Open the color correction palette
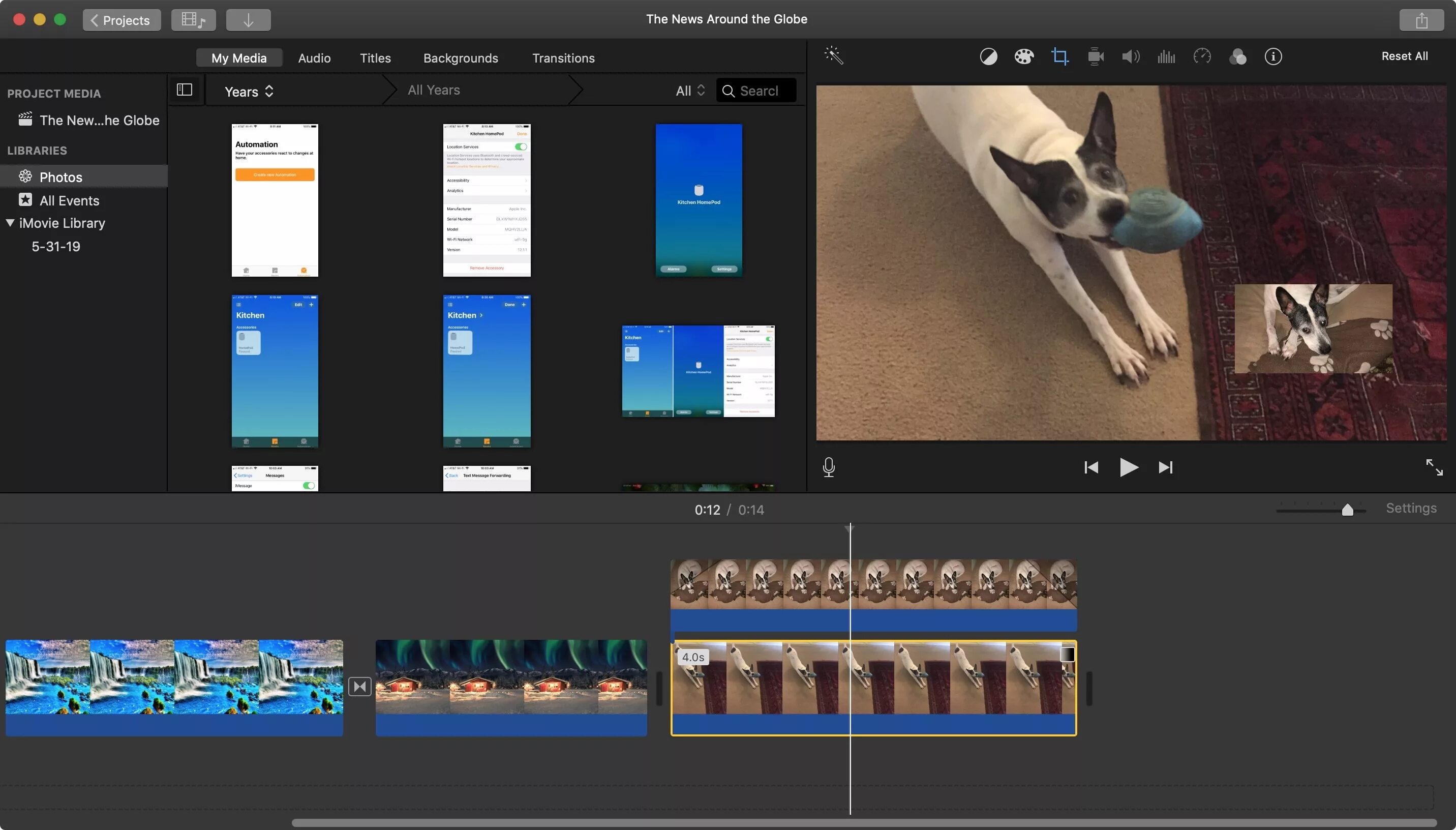Viewport: 1456px width, 830px height. (x=1024, y=56)
